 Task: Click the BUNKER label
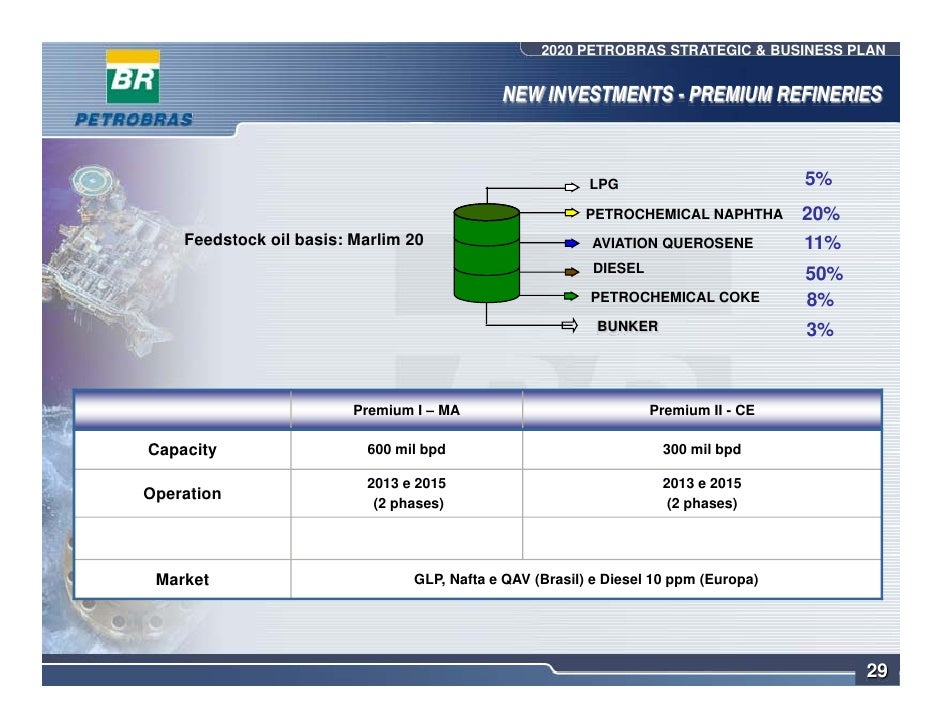tap(627, 326)
